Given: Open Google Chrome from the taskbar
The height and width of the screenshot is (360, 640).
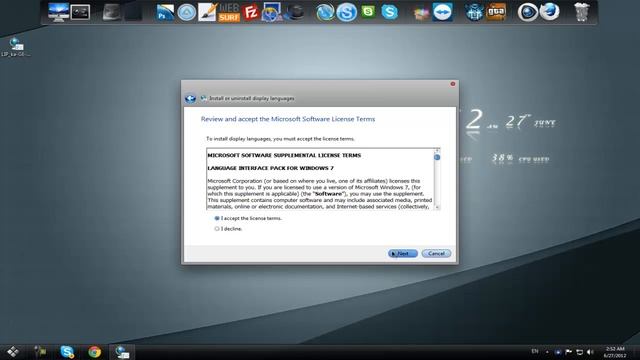Looking at the screenshot, I should (94, 352).
